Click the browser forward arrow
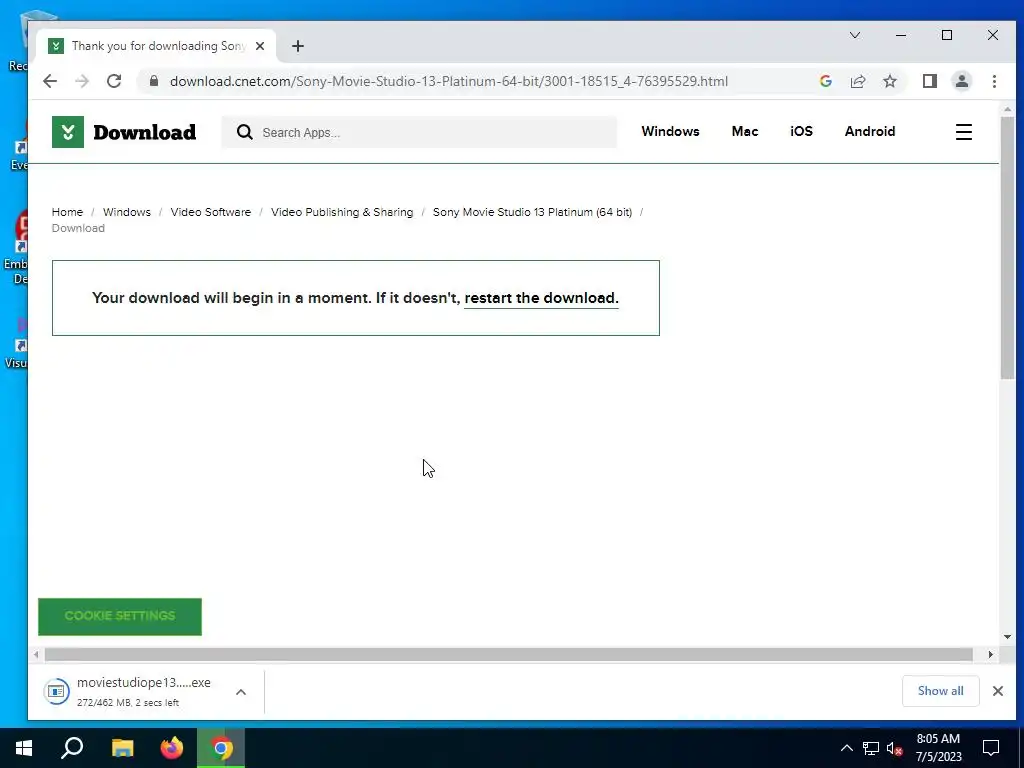 click(82, 81)
